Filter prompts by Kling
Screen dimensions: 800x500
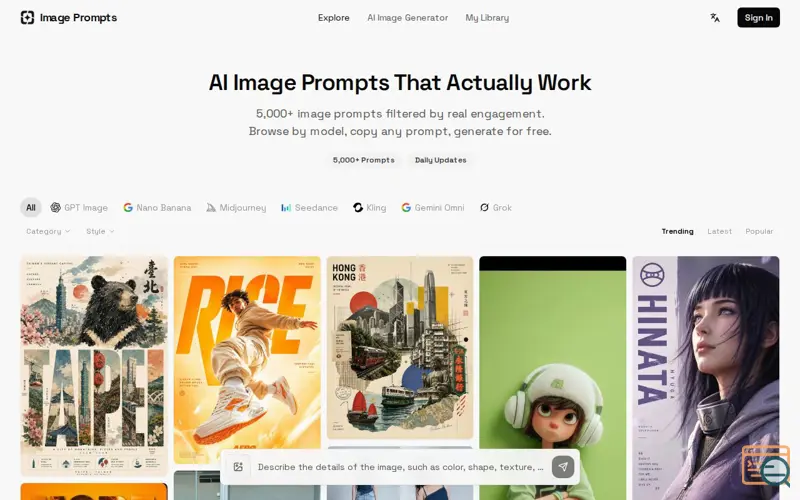(x=370, y=208)
